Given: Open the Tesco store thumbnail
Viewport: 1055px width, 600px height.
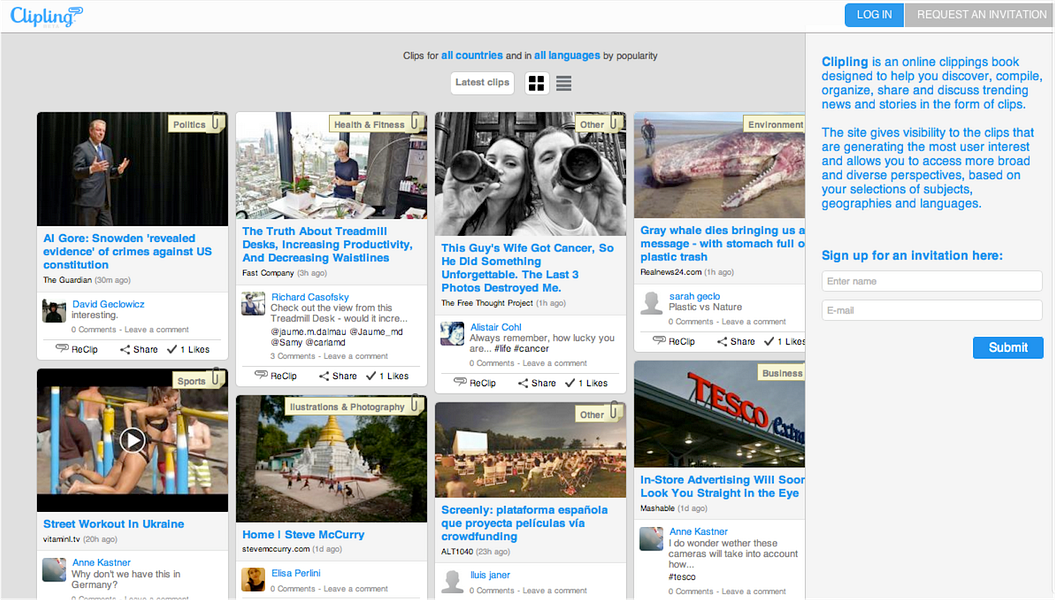Looking at the screenshot, I should pos(719,414).
